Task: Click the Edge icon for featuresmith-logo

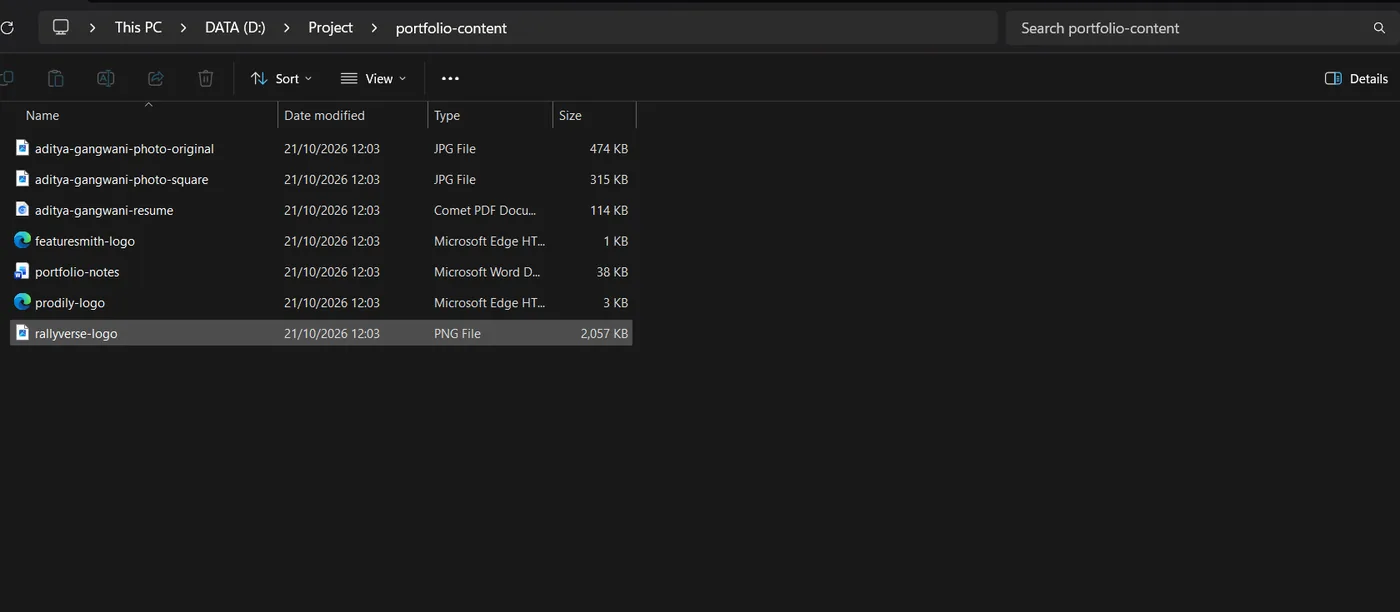Action: [22, 241]
